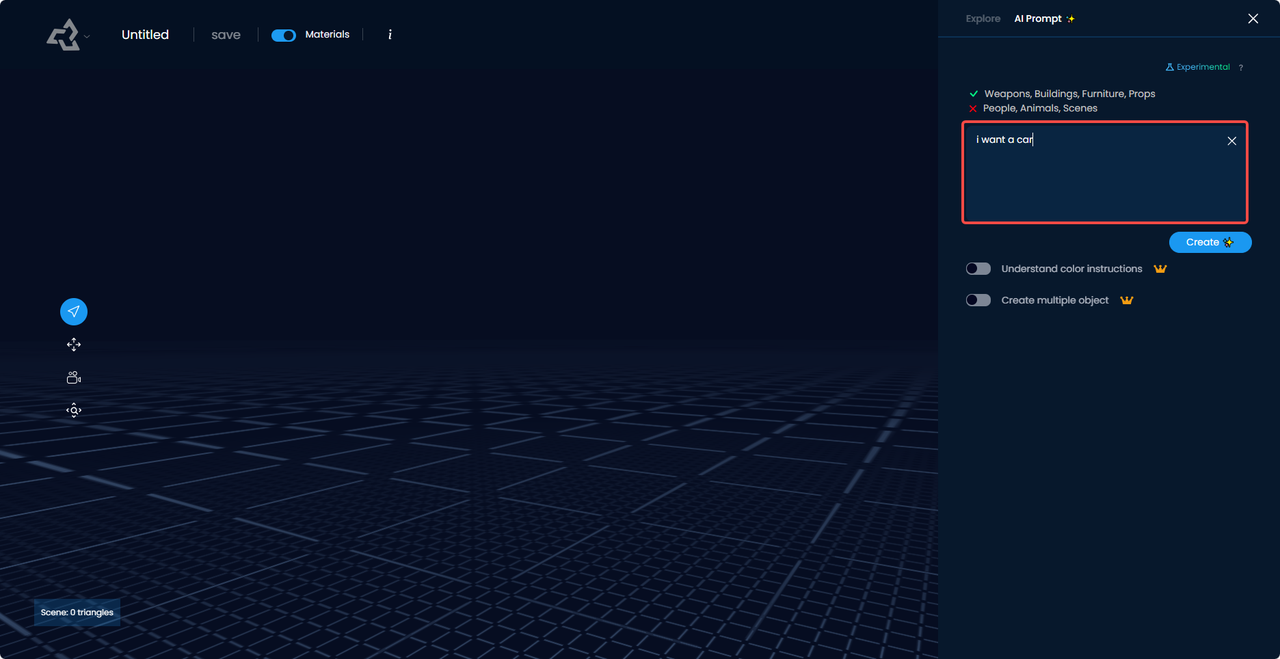
Task: Switch to the Explore tab
Action: coord(983,19)
